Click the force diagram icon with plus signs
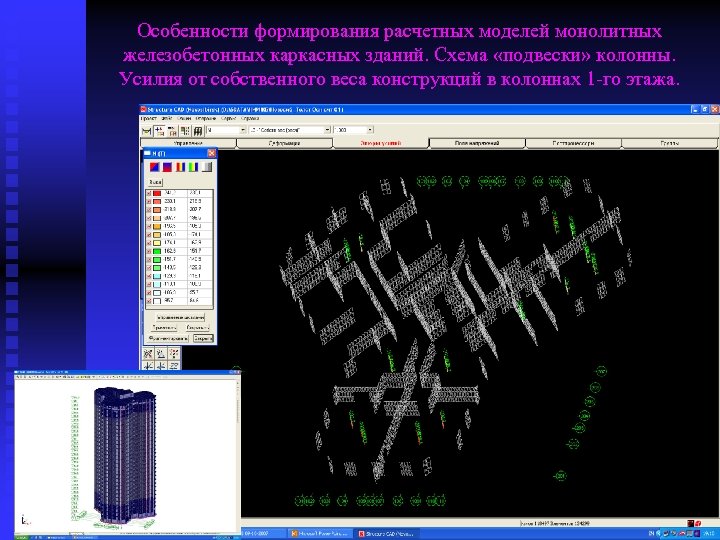The width and height of the screenshot is (720, 540). click(159, 131)
